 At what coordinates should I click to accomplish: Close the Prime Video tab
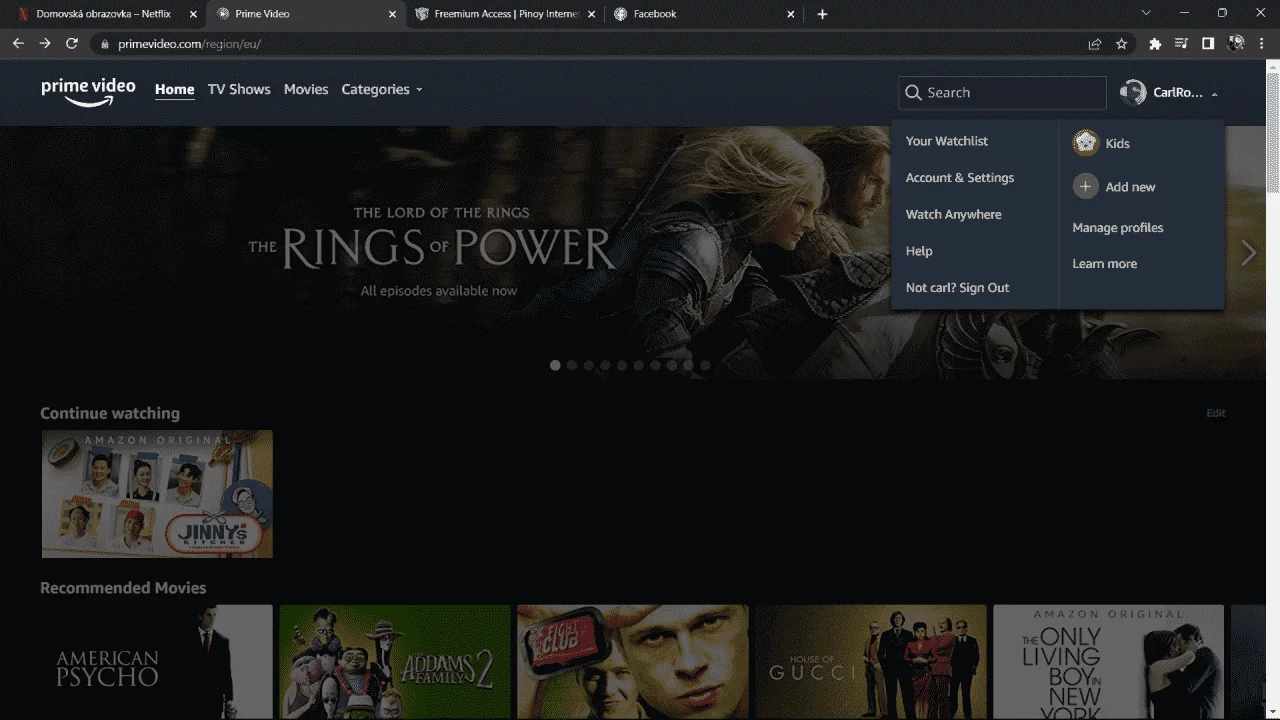392,14
